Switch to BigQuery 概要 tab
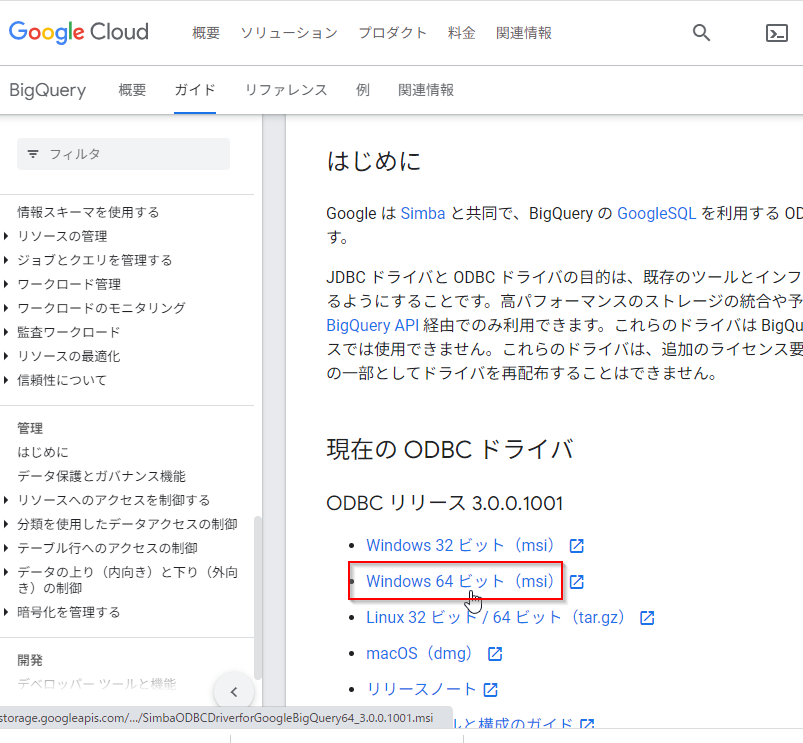The height and width of the screenshot is (743, 803). 132,90
